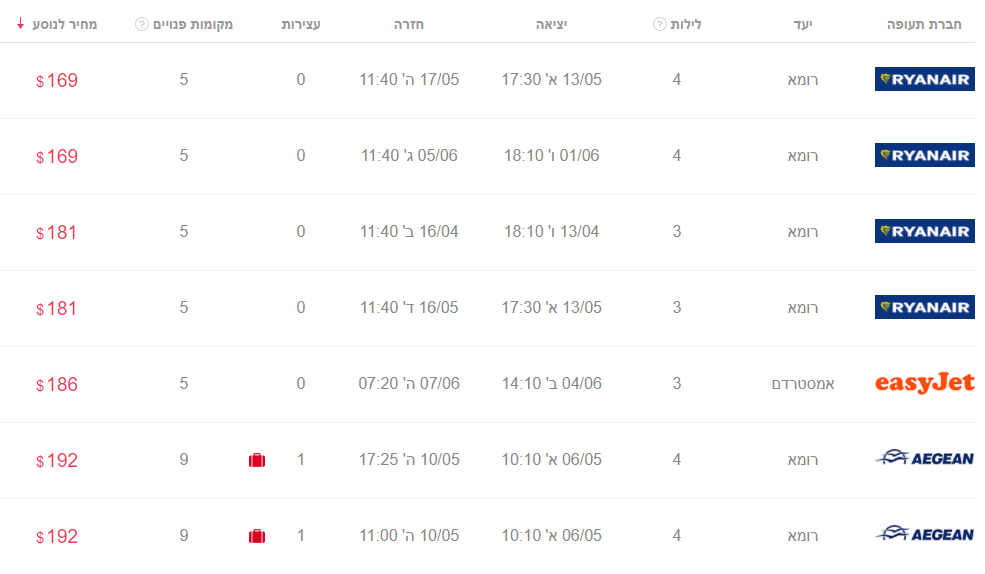The image size is (985, 574).
Task: Click Ryanair logo on the 01/06 departure row
Action: pos(925,155)
